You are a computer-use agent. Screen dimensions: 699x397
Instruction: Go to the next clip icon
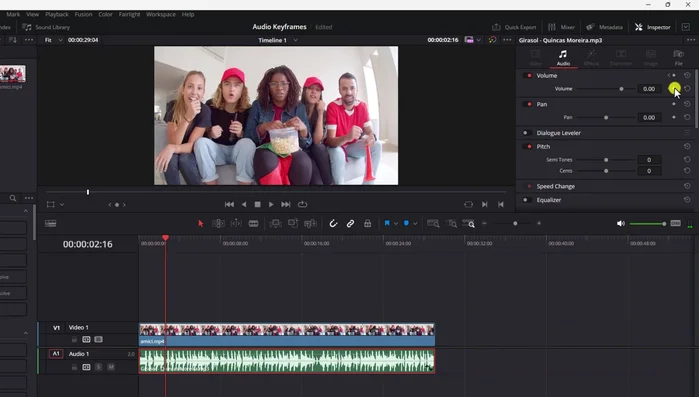coord(485,205)
